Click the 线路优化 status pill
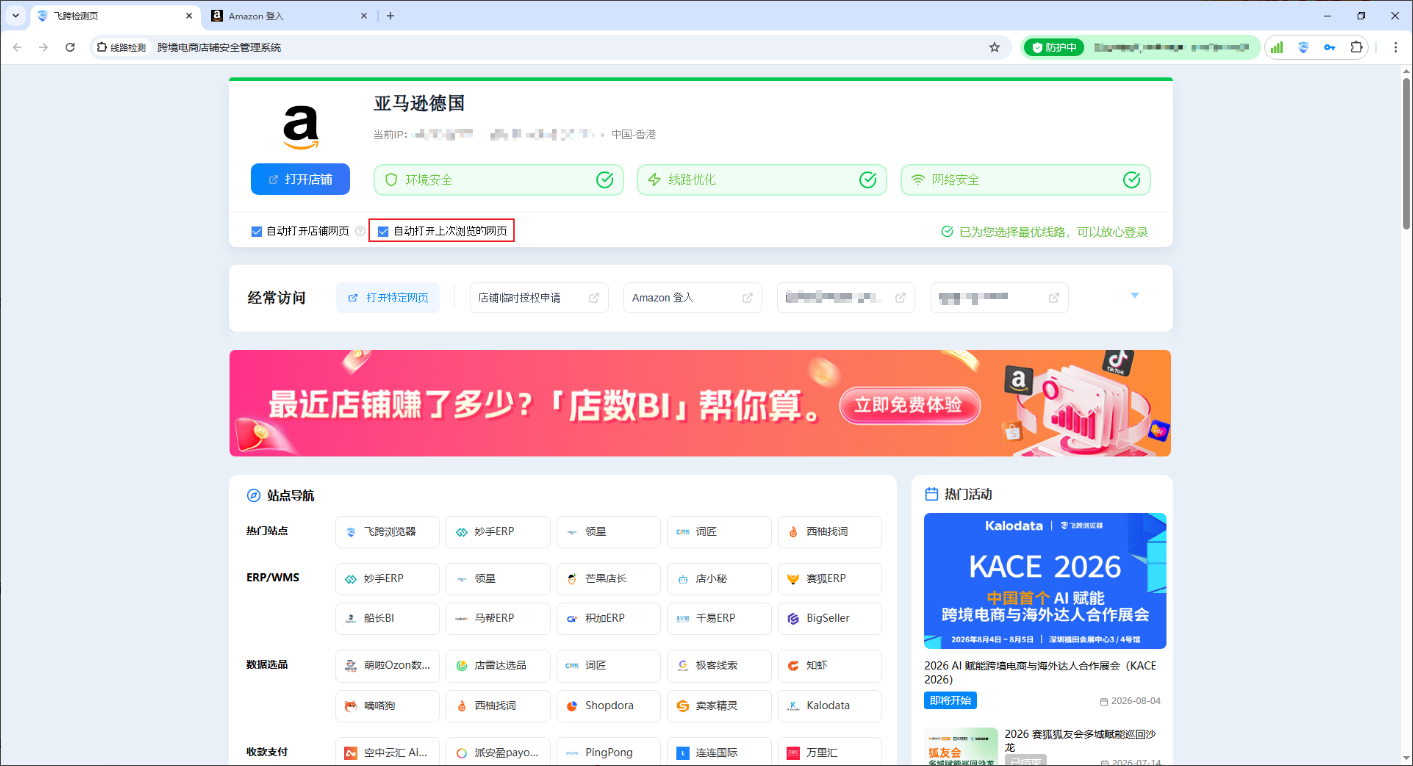The image size is (1413, 766). tap(762, 180)
